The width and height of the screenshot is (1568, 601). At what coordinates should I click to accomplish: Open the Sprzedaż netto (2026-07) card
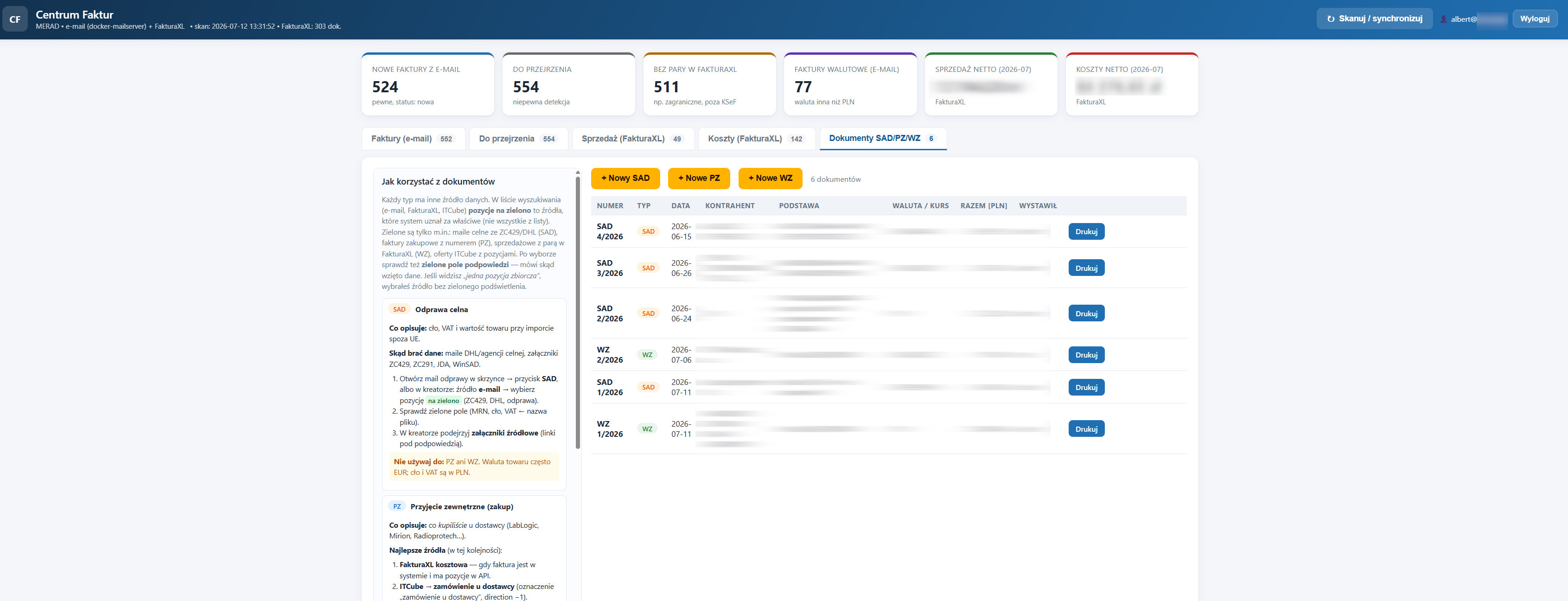991,84
